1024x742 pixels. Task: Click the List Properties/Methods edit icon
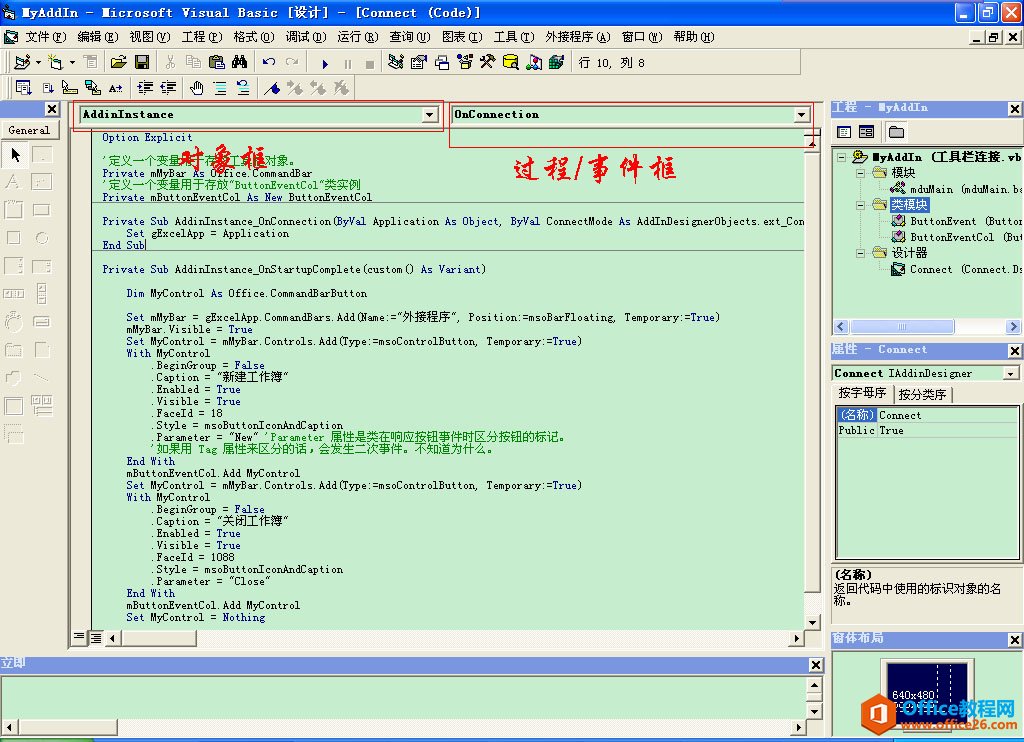point(24,88)
